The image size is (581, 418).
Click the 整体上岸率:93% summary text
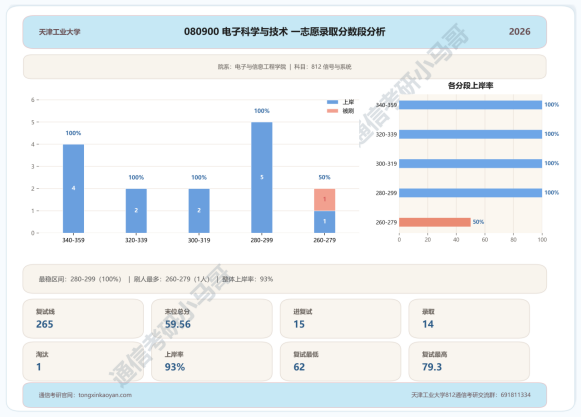click(248, 279)
